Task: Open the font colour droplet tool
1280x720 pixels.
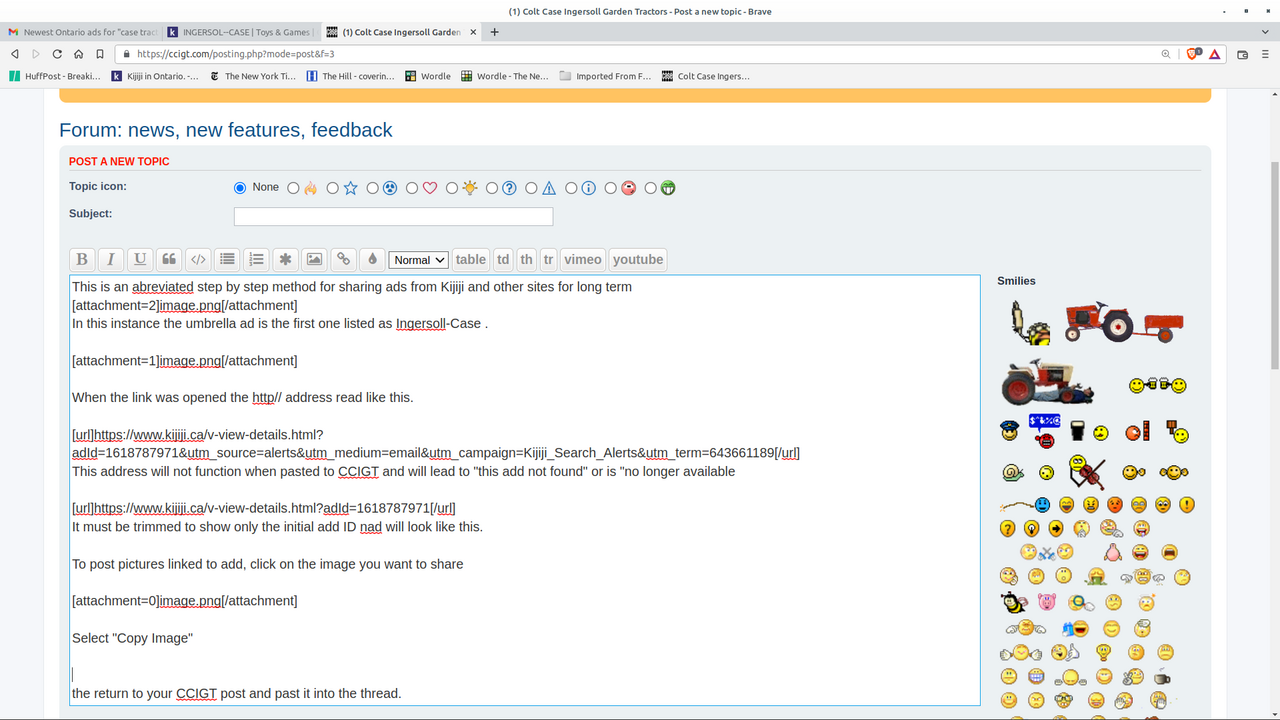Action: [x=372, y=259]
